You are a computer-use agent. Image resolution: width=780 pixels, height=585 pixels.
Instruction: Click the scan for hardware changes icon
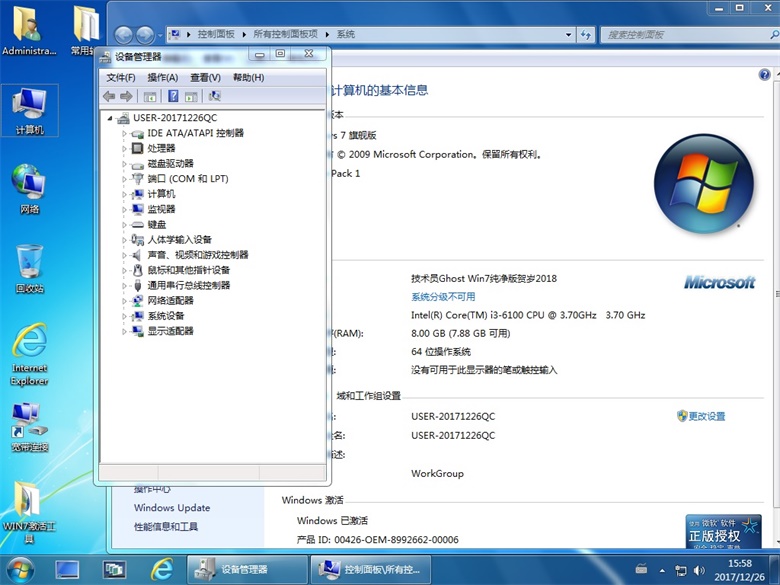click(214, 97)
